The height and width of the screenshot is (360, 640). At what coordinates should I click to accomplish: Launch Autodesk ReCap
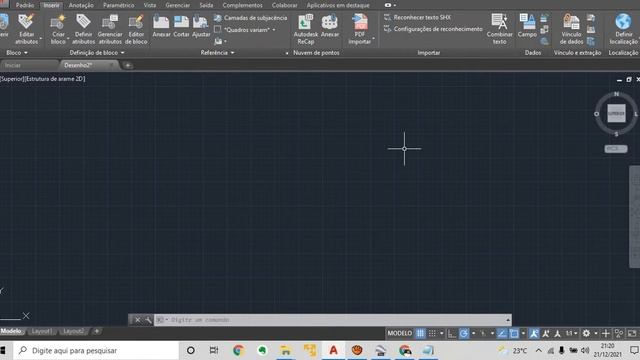[305, 29]
